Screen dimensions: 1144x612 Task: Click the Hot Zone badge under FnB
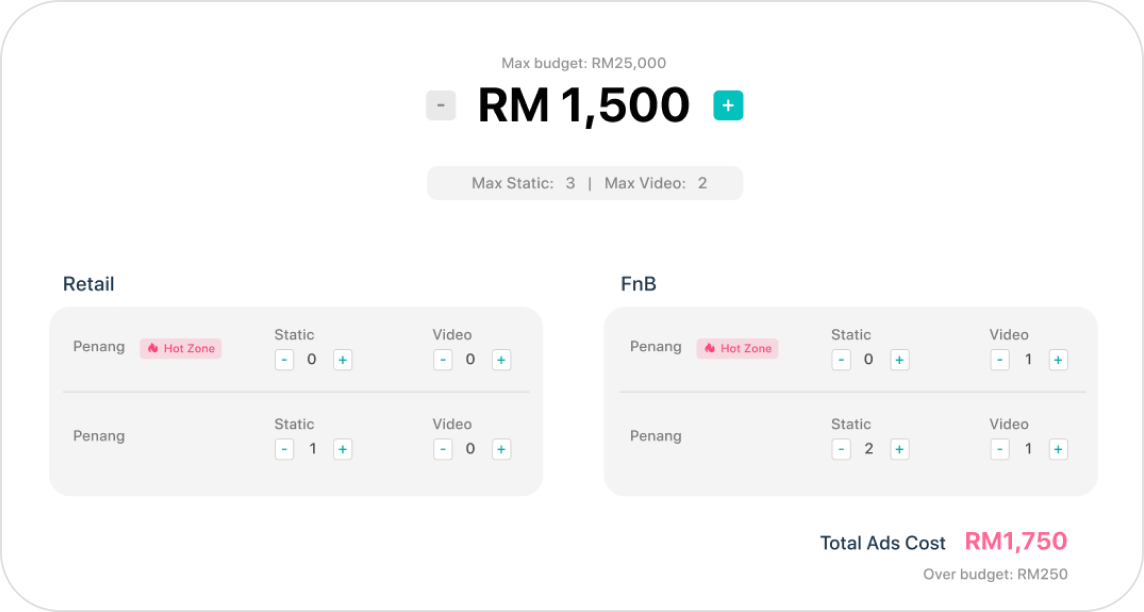[x=738, y=348]
